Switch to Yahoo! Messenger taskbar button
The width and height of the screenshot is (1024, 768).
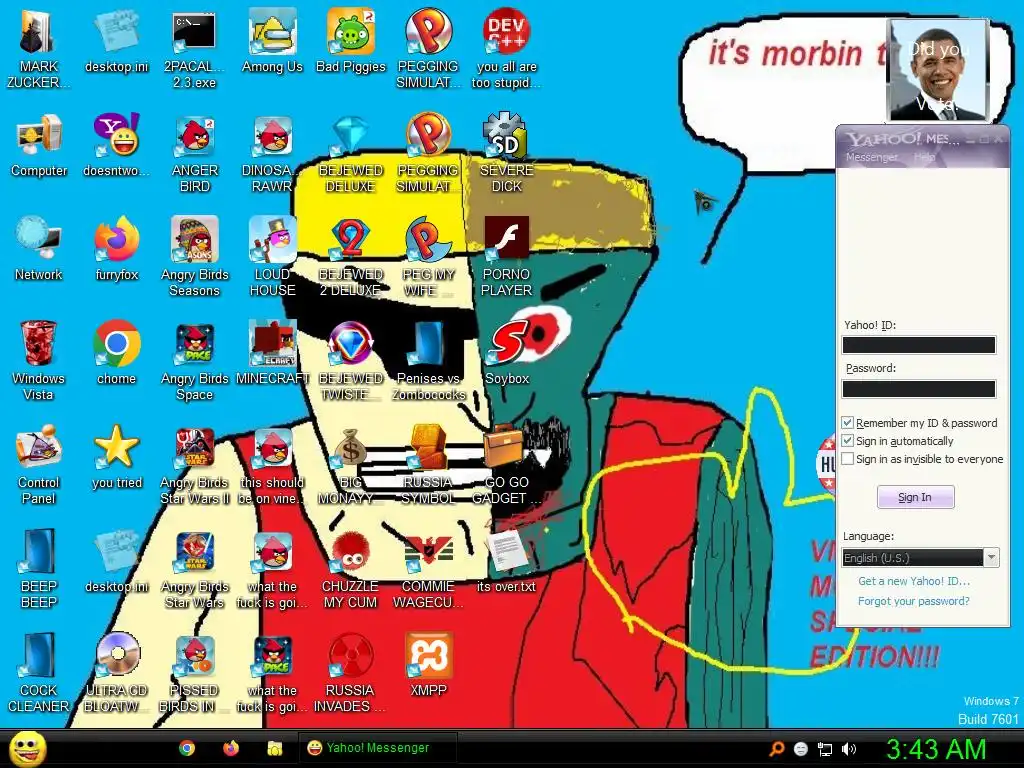tap(377, 748)
